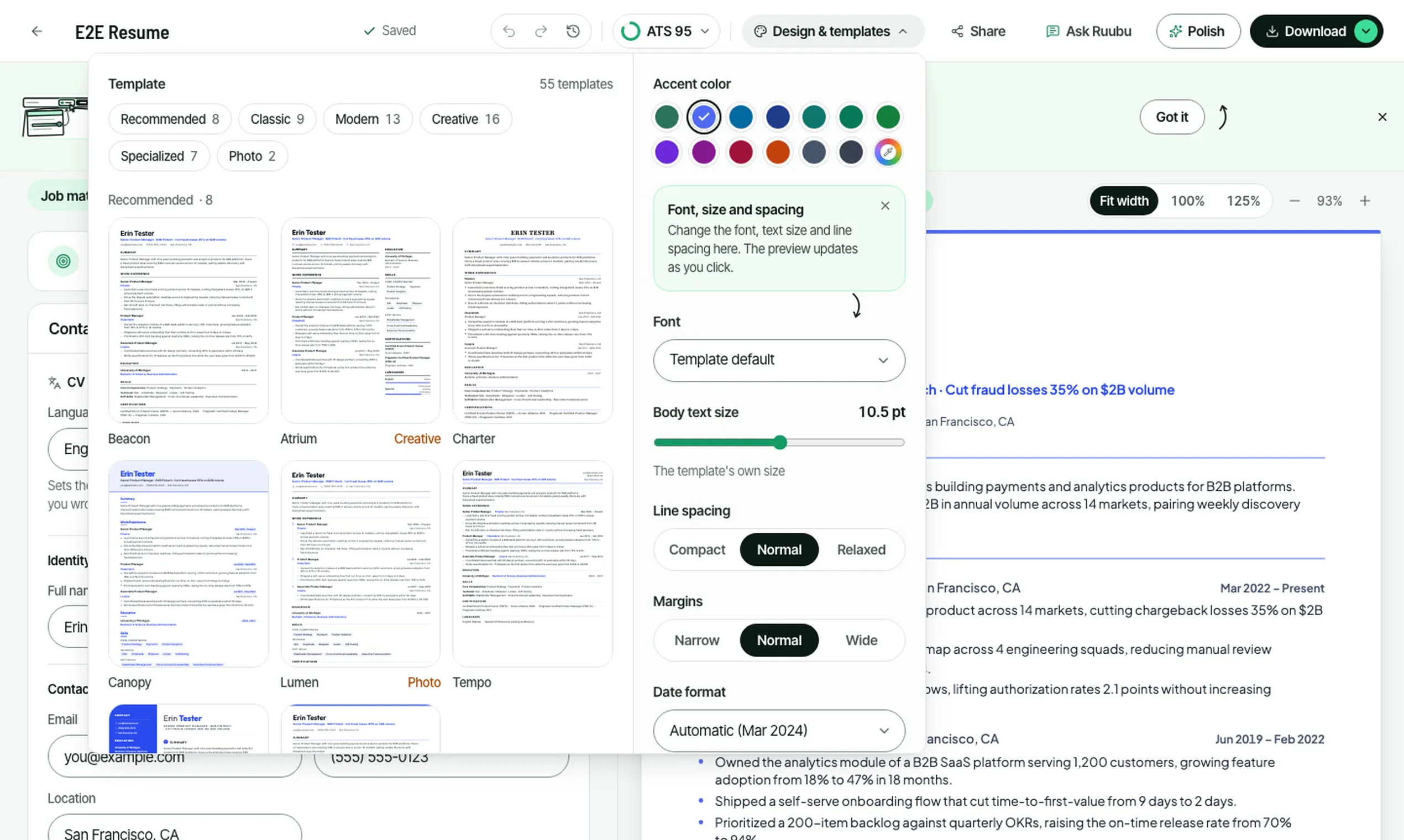This screenshot has width=1404, height=840.
Task: Pick the orange accent color
Action: coord(777,152)
